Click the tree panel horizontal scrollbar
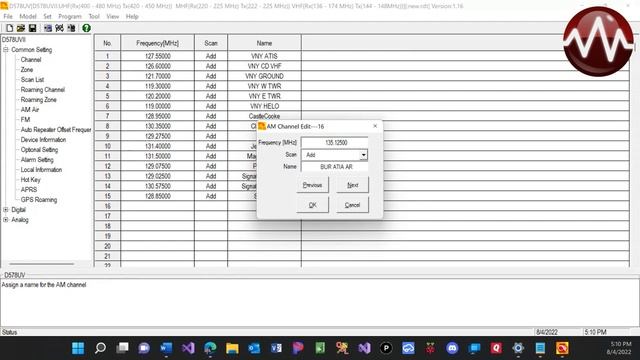 tap(42, 264)
